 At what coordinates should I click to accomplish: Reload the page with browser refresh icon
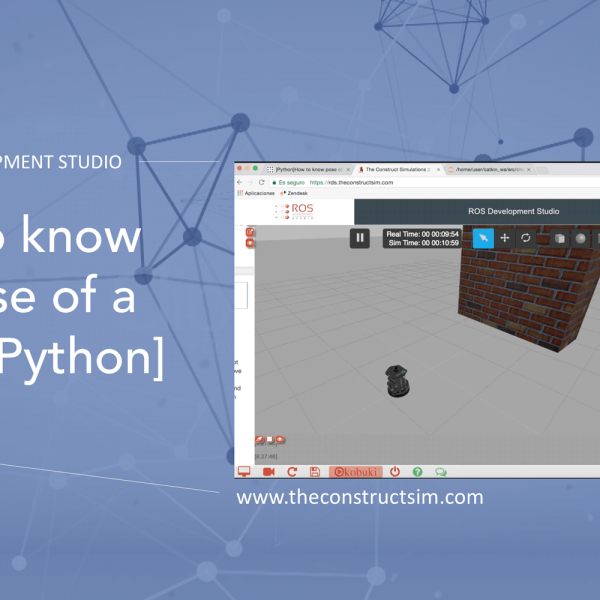(x=262, y=183)
